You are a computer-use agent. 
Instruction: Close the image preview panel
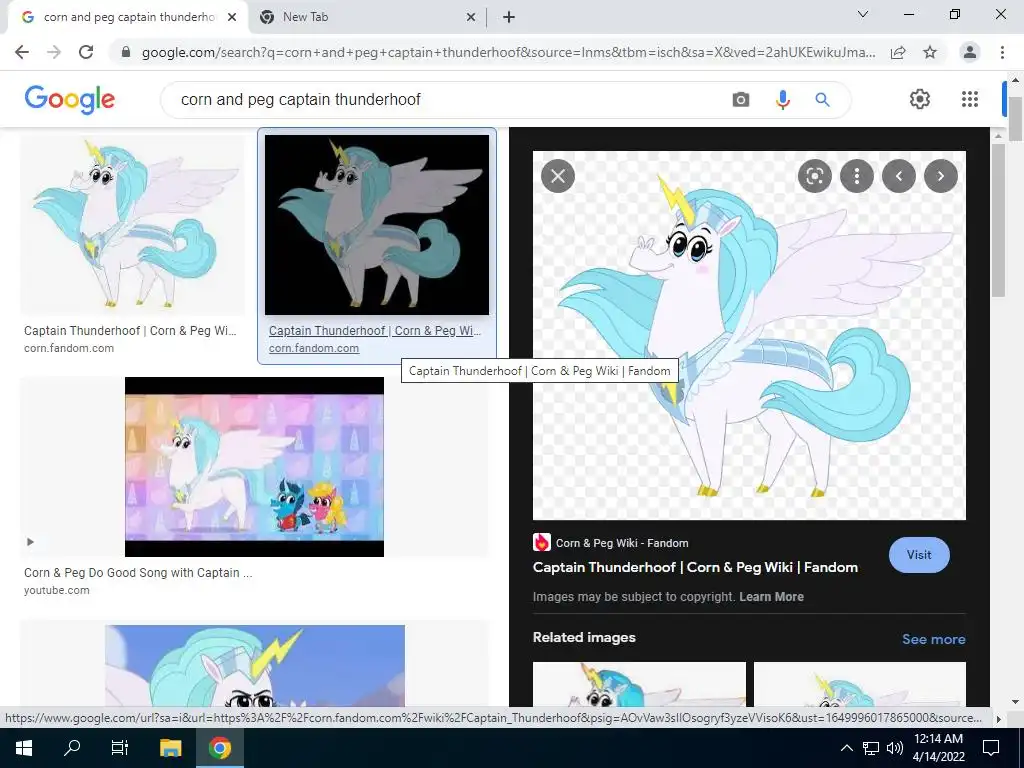558,176
